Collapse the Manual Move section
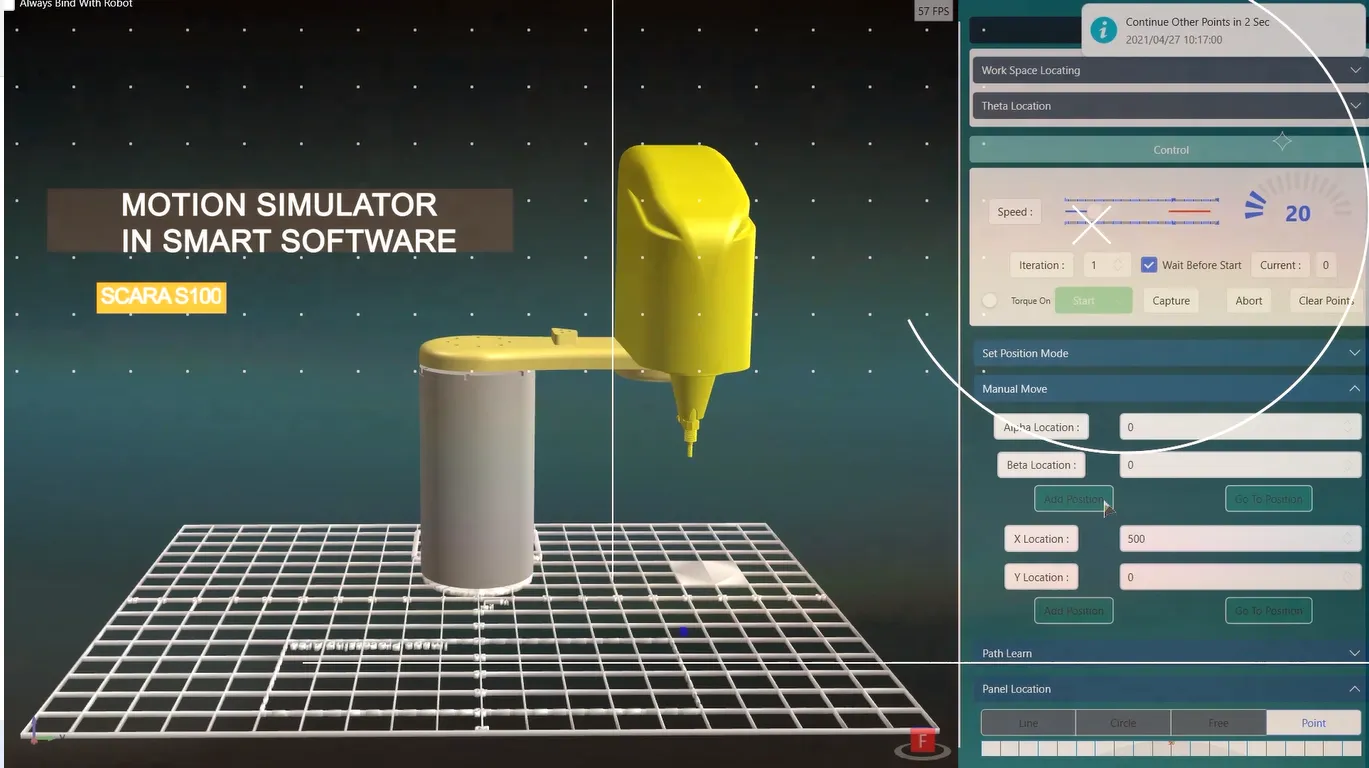 [1167, 389]
